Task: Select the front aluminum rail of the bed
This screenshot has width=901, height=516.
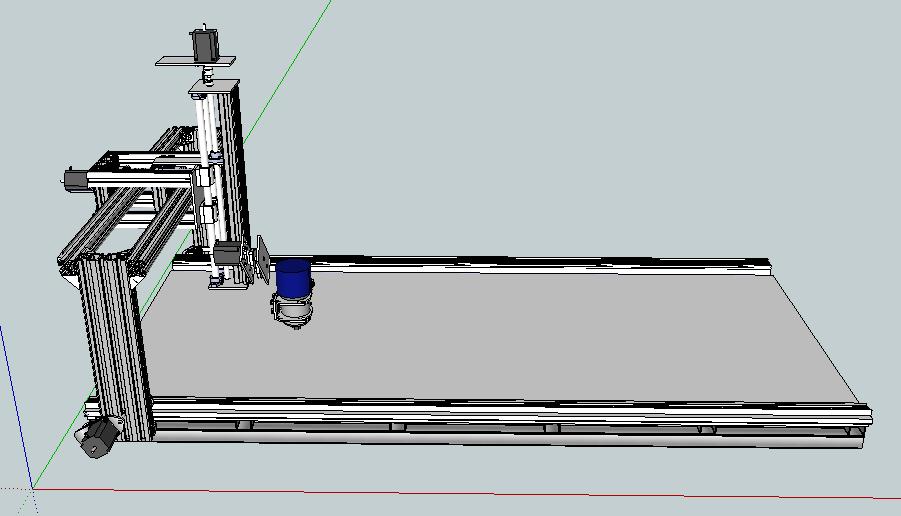Action: (500, 410)
